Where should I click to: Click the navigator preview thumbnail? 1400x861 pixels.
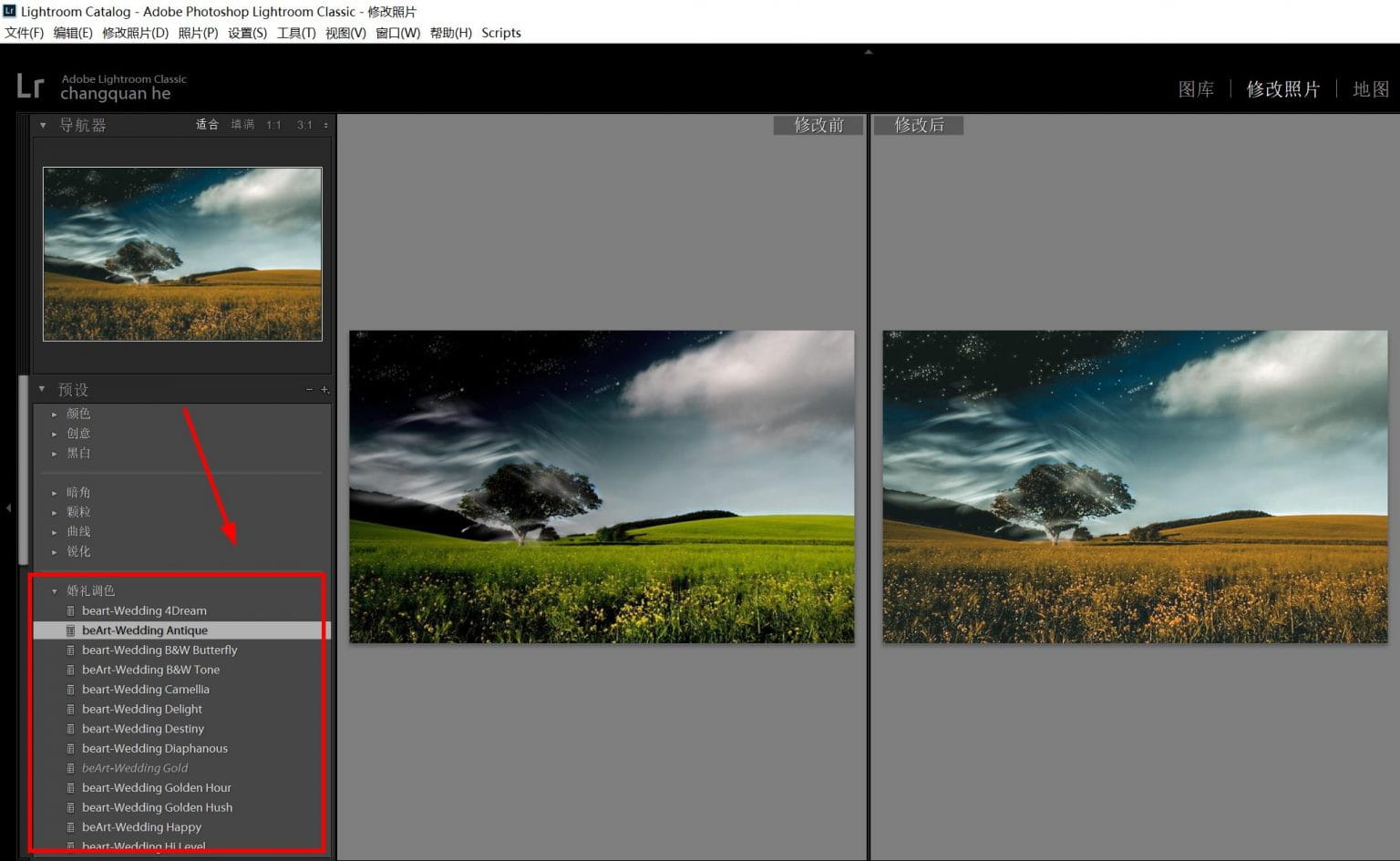[x=182, y=254]
